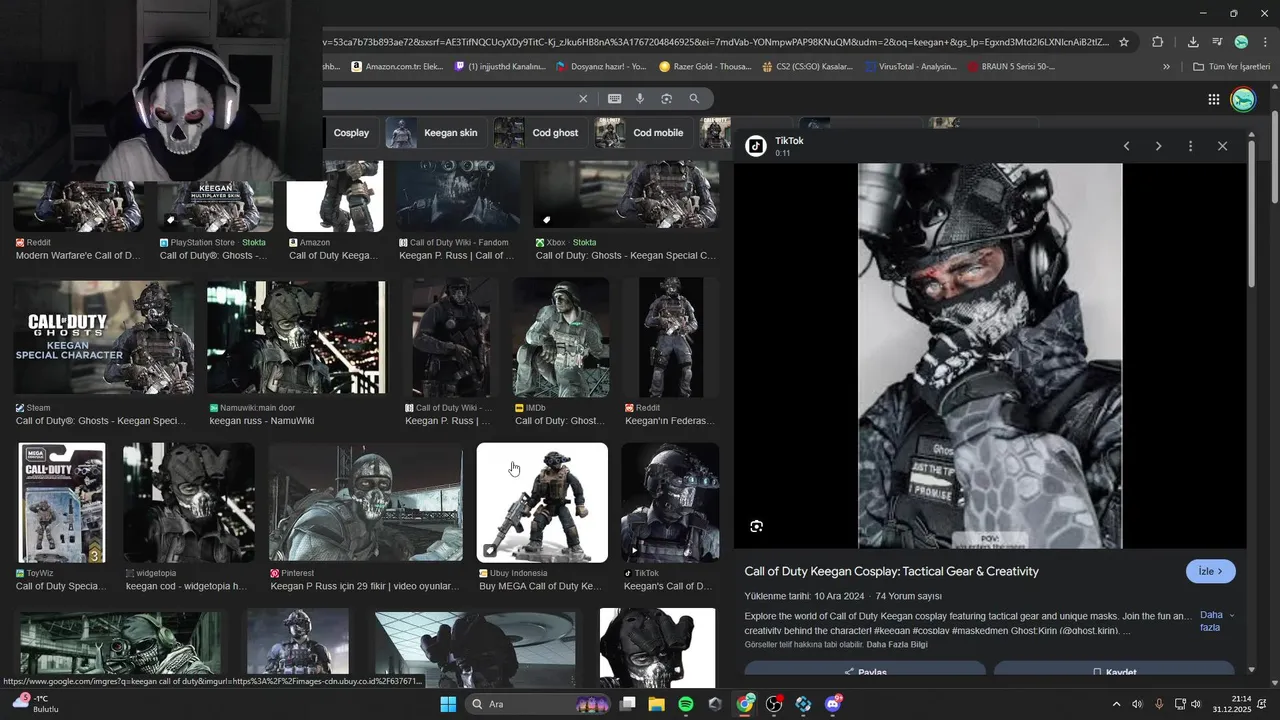Show previous image in preview panel
Screen dimensions: 1280x720
[1126, 146]
